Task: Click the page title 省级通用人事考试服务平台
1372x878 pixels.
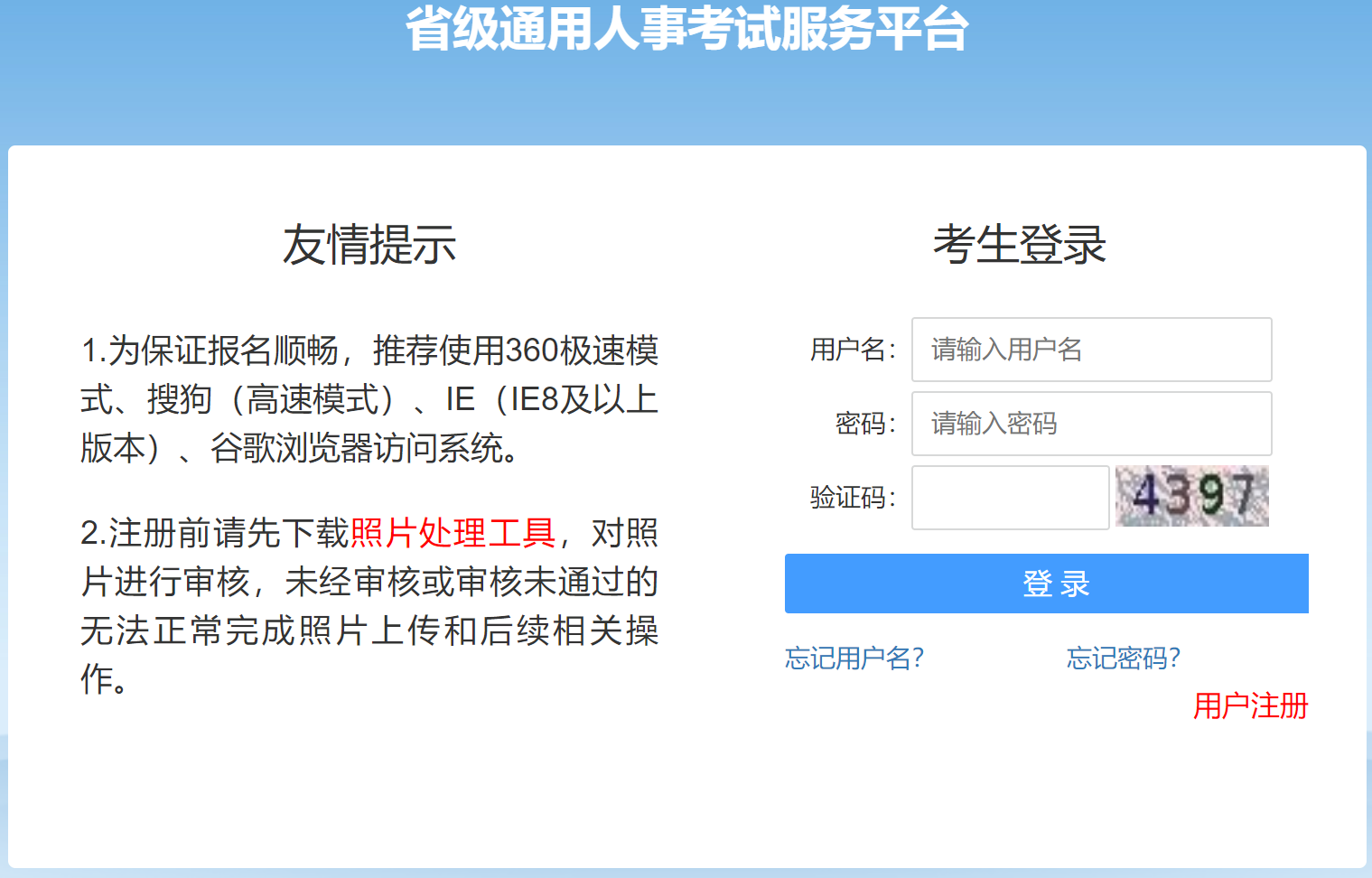Action: (686, 28)
